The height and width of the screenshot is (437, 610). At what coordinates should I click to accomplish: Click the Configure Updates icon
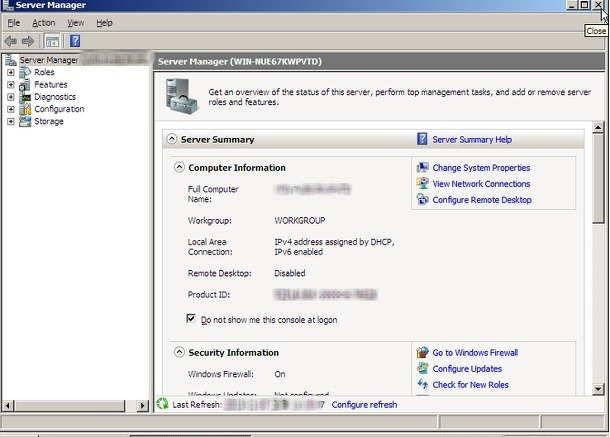pyautogui.click(x=422, y=369)
